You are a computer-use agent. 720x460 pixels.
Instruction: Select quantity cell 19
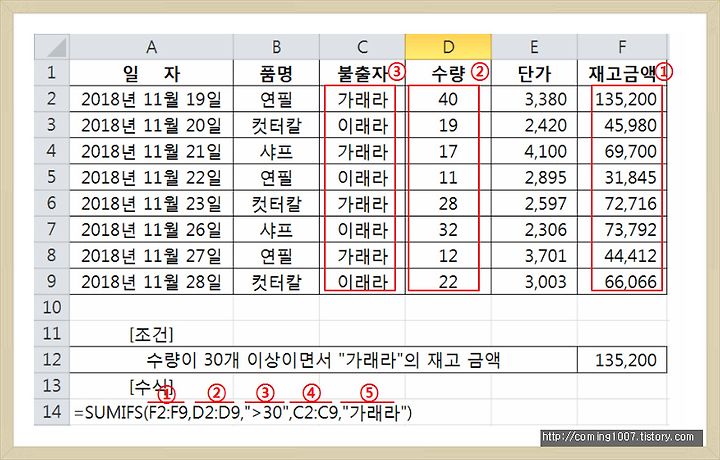448,125
